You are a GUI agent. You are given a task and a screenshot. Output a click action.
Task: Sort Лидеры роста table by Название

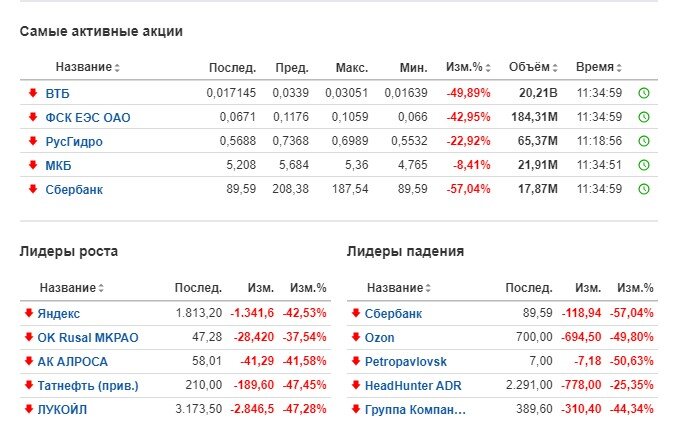73,288
